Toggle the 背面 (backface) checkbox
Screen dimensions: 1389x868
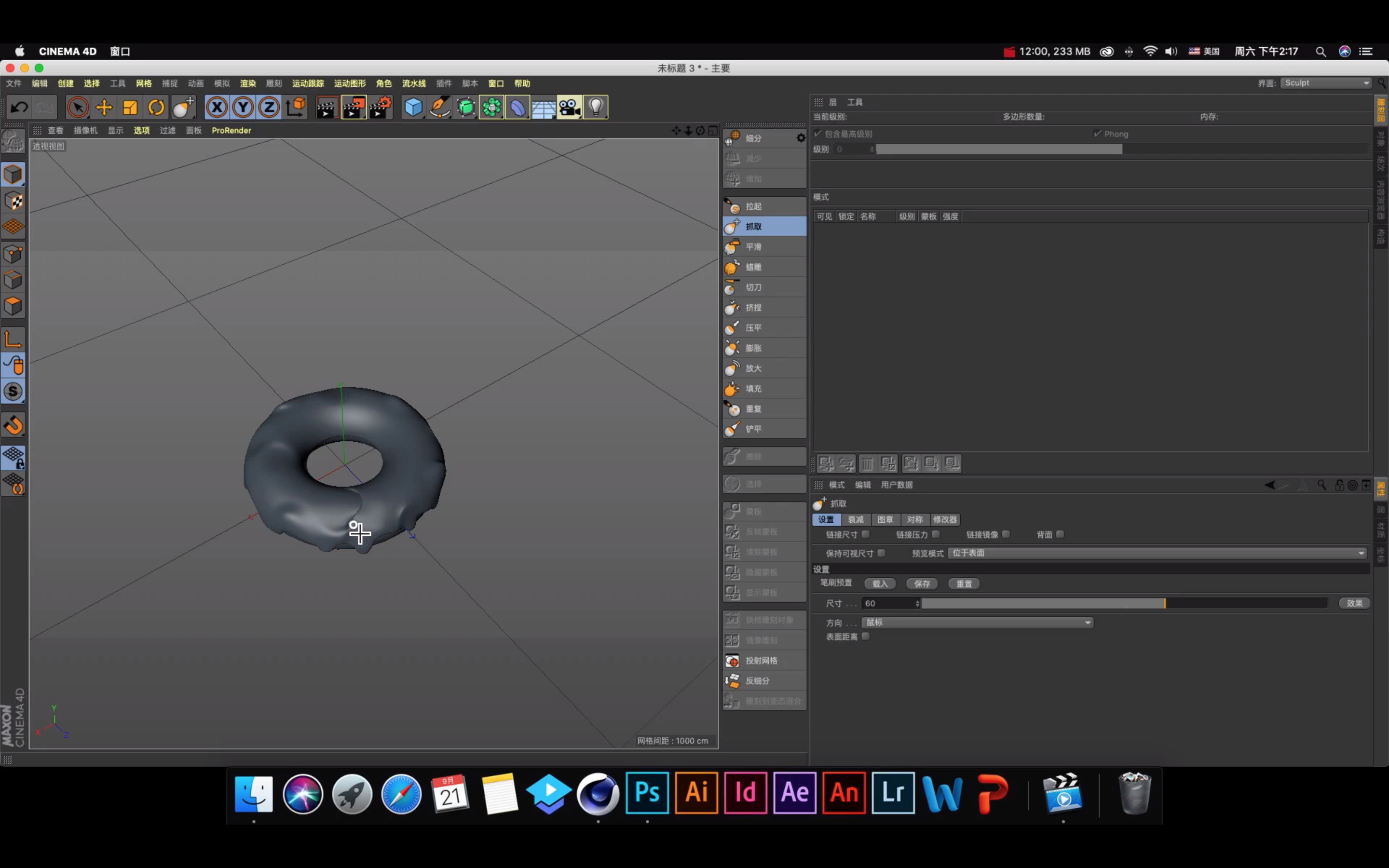1060,534
